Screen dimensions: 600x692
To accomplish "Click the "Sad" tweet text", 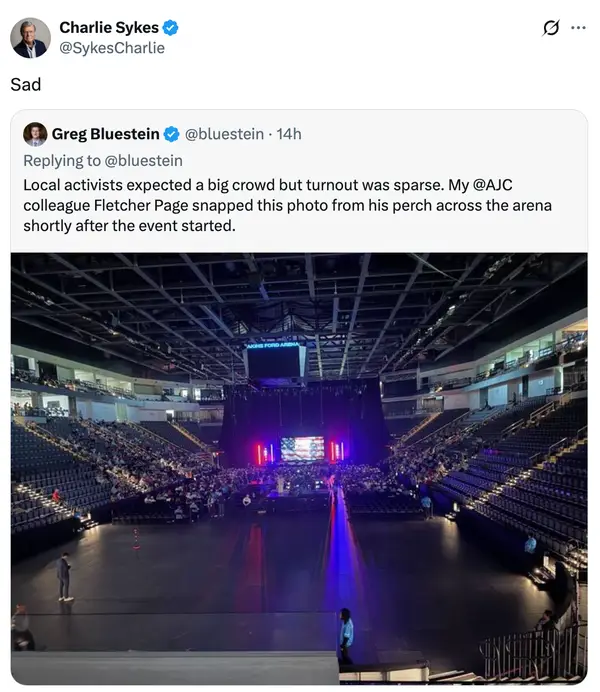I will pos(26,84).
